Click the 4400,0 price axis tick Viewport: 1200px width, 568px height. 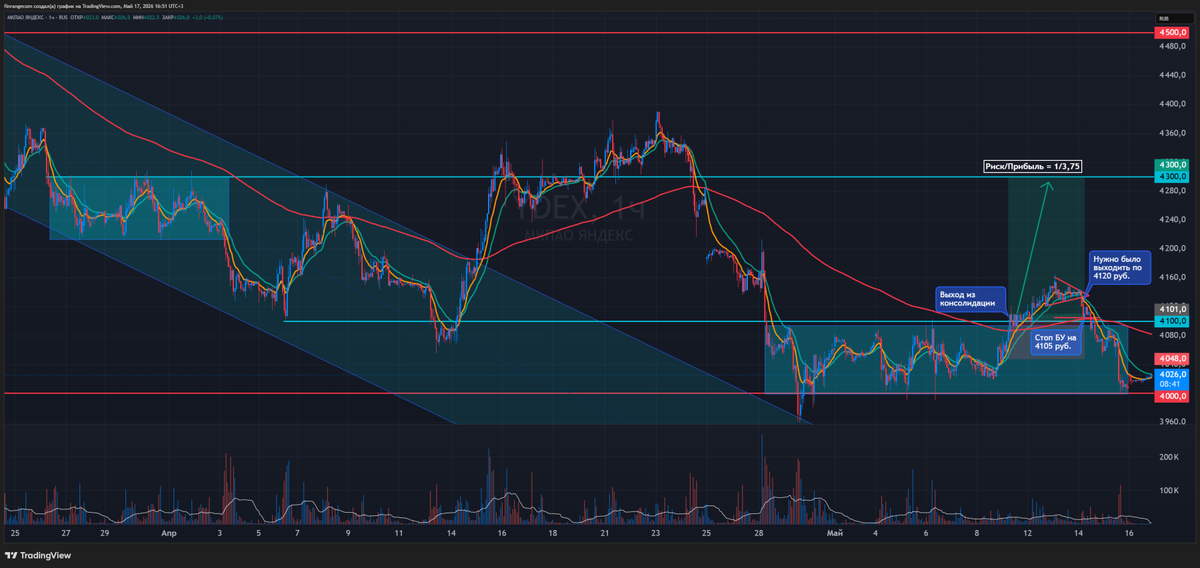1171,104
